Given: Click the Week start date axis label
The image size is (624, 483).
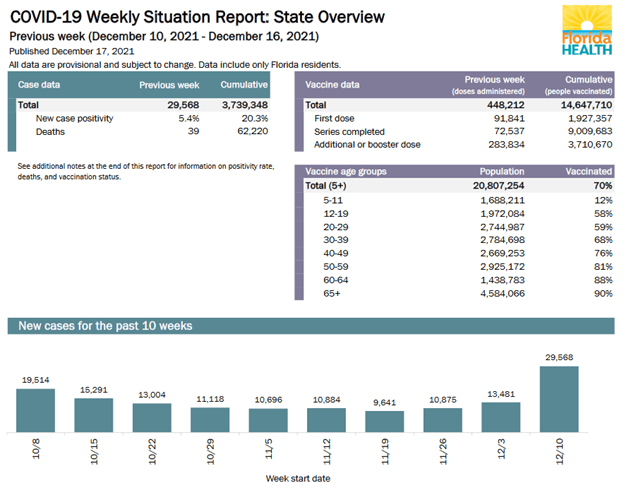Looking at the screenshot, I should click(x=299, y=477).
